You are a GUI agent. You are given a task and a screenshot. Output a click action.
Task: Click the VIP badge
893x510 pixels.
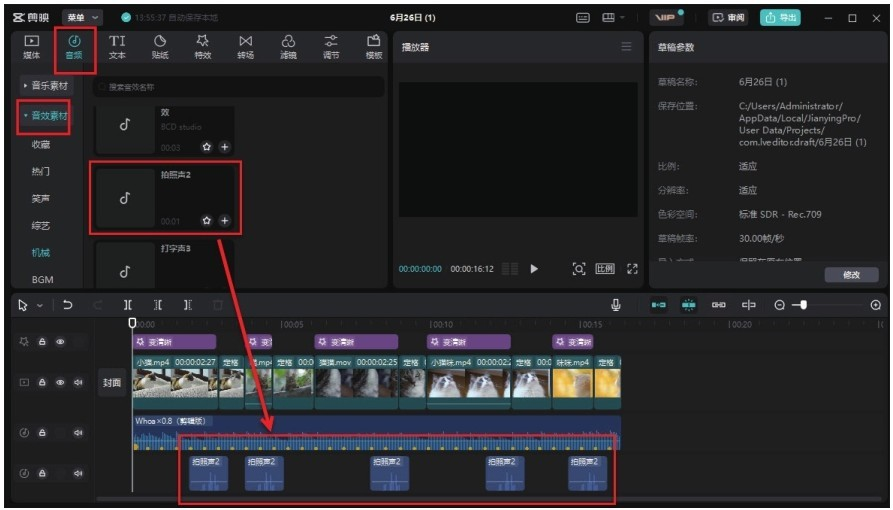pyautogui.click(x=666, y=18)
